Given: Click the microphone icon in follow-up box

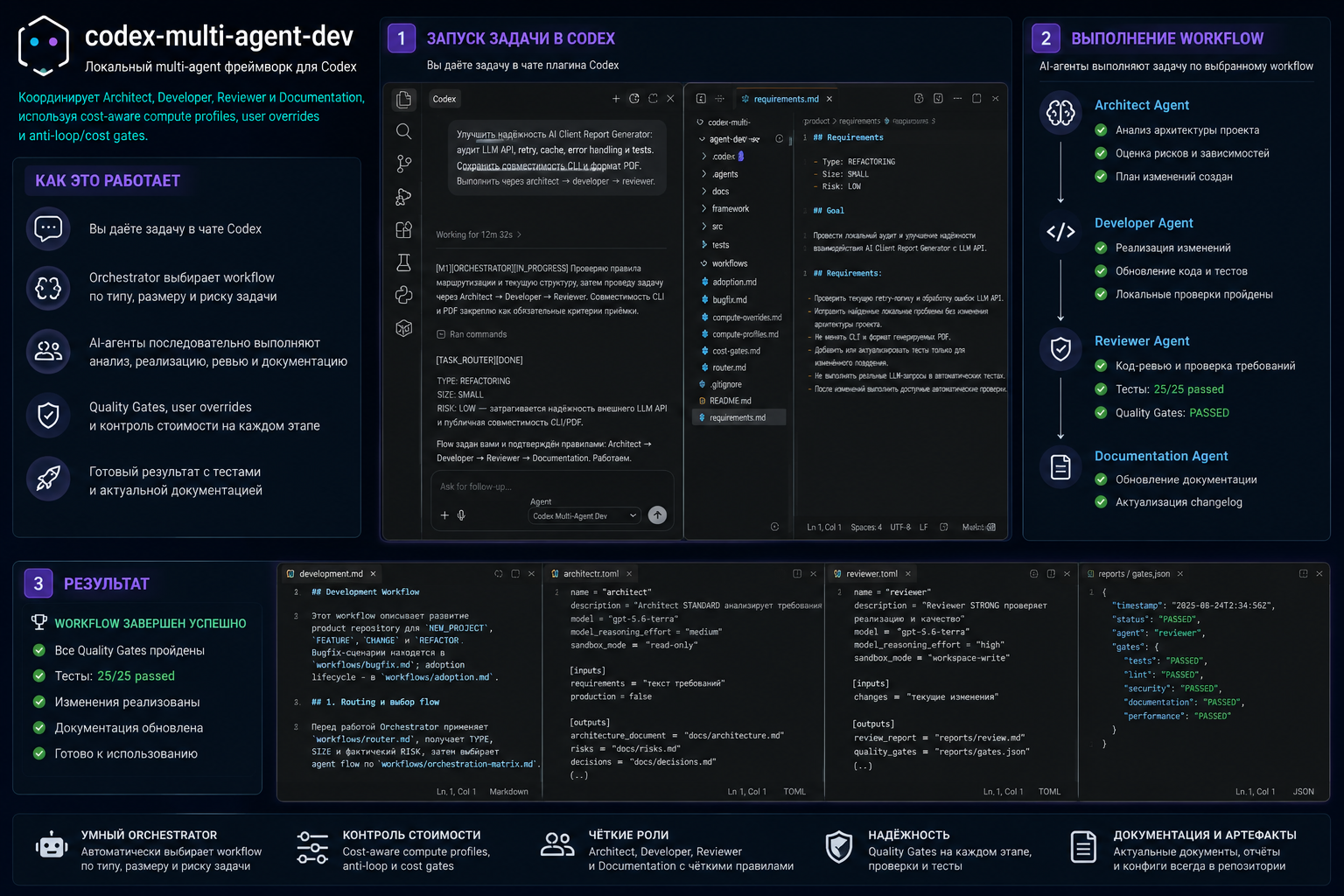Looking at the screenshot, I should (461, 515).
